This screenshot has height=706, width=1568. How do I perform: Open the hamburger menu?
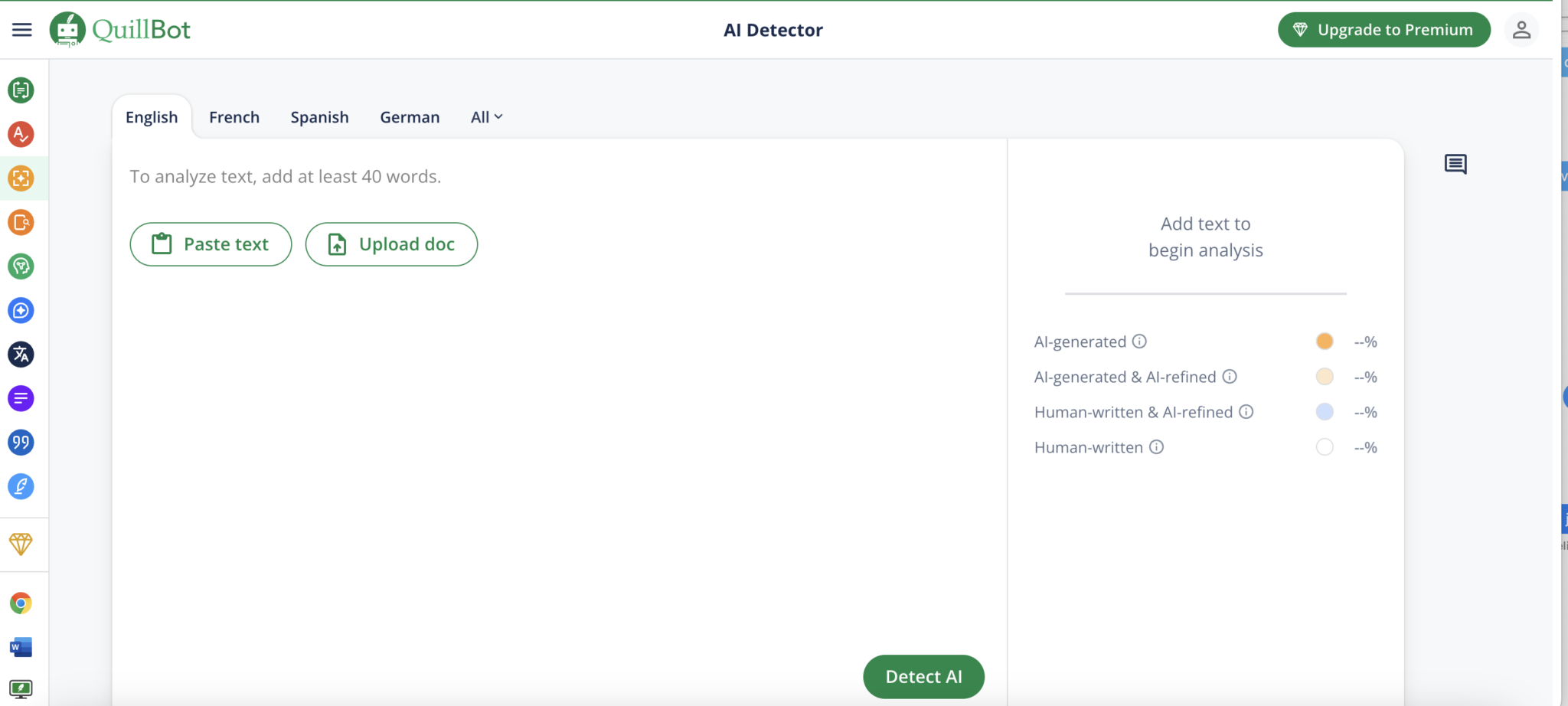pos(21,30)
